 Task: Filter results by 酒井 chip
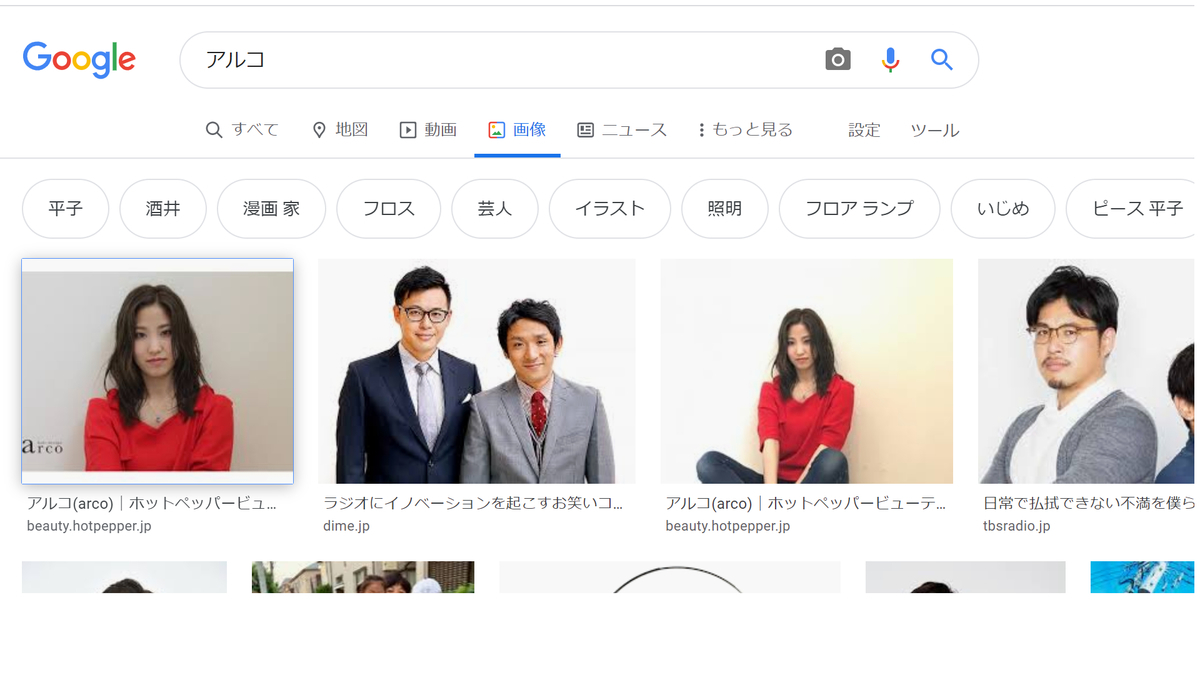coord(163,209)
